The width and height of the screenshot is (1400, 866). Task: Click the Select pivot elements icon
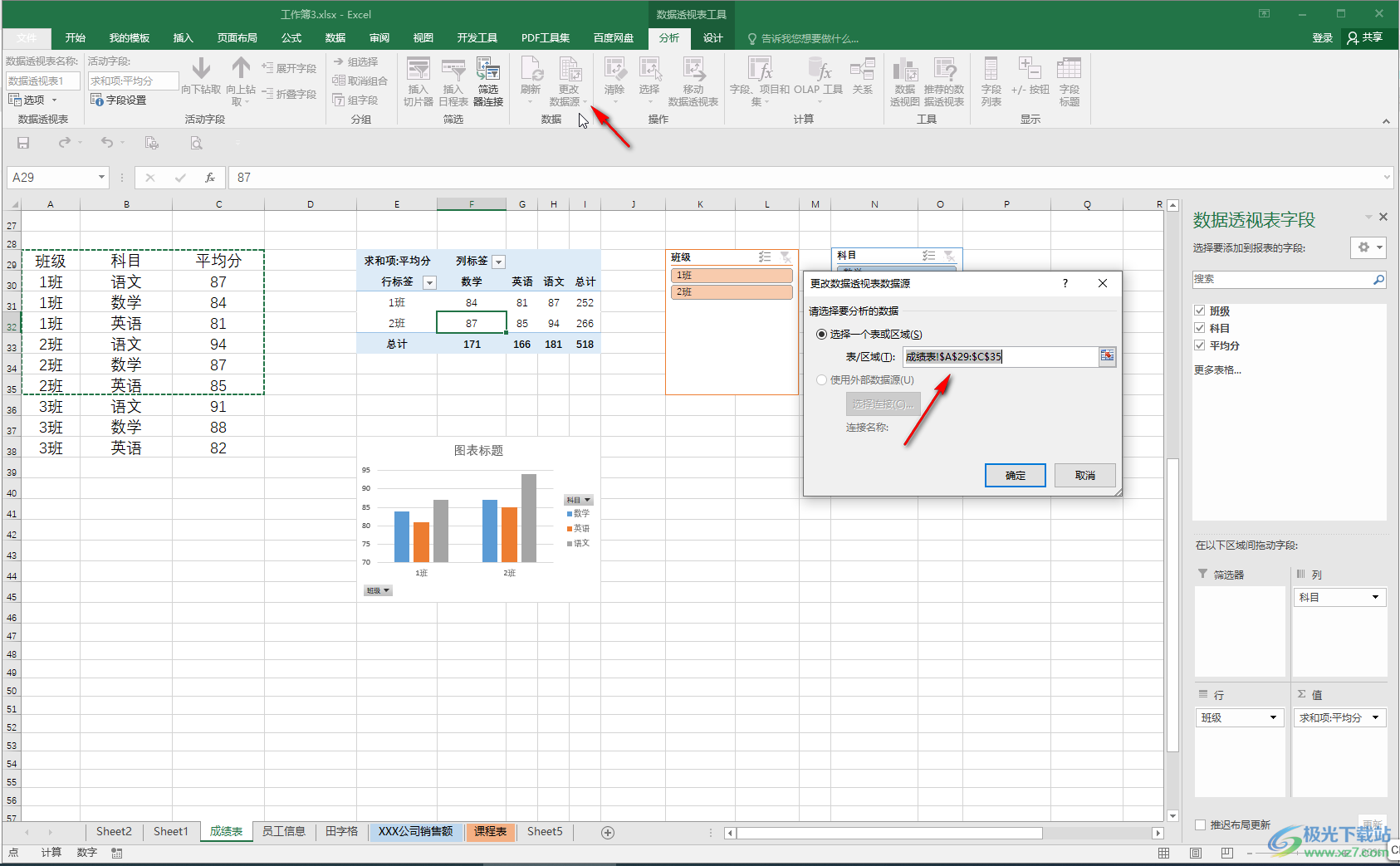(x=649, y=70)
